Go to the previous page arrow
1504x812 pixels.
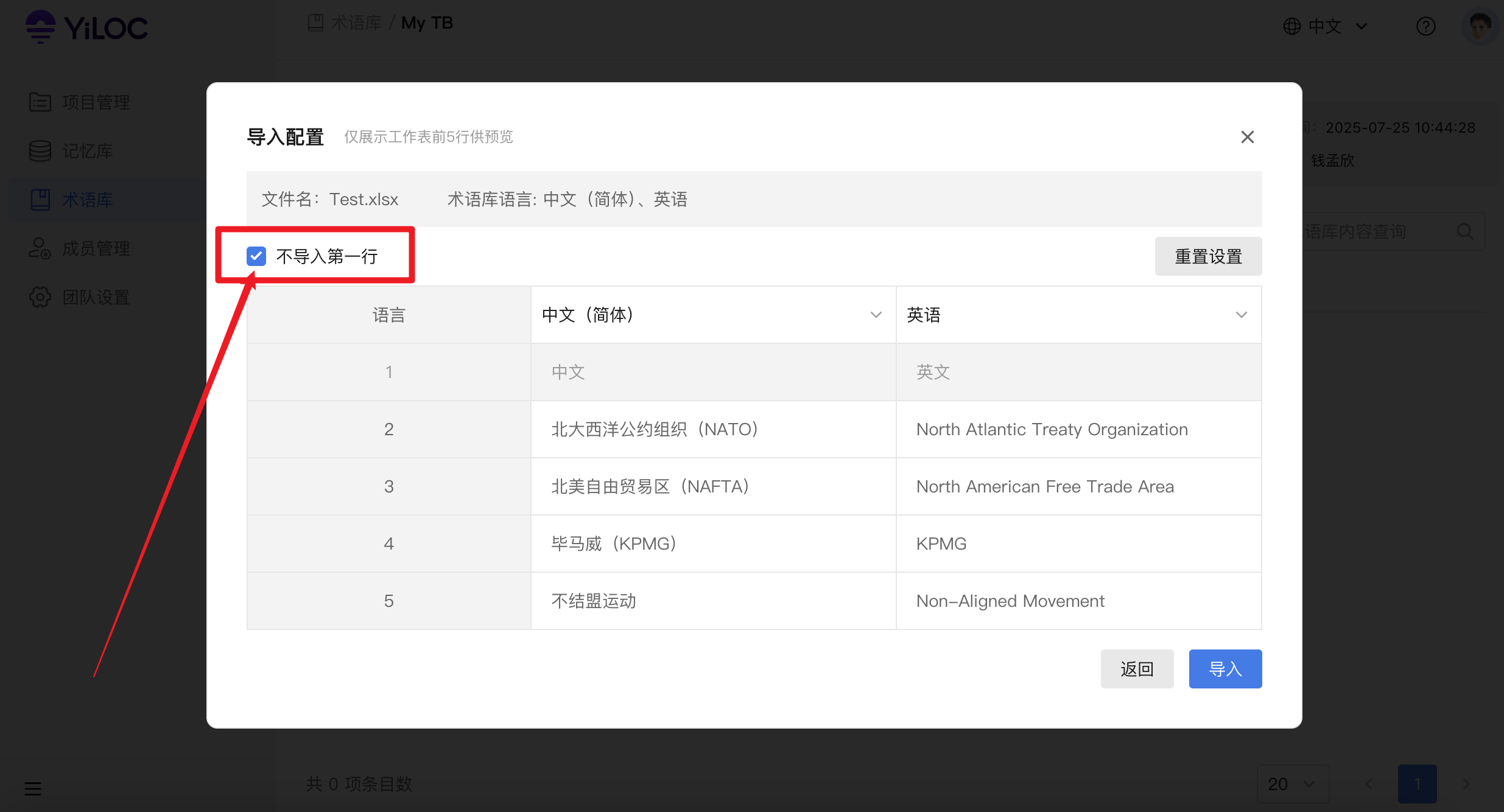pos(1369,784)
